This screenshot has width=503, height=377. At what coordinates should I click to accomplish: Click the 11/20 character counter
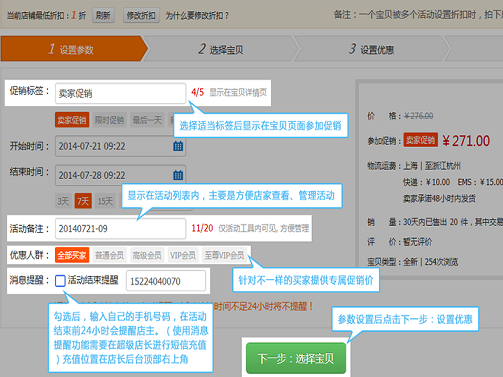202,228
